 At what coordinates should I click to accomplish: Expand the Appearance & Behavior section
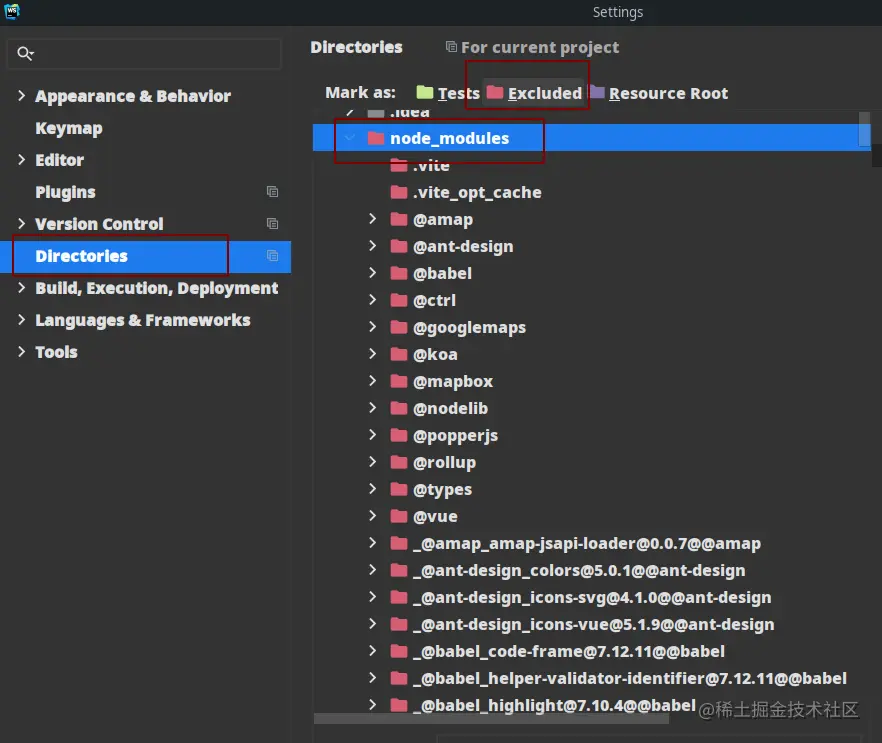[21, 96]
